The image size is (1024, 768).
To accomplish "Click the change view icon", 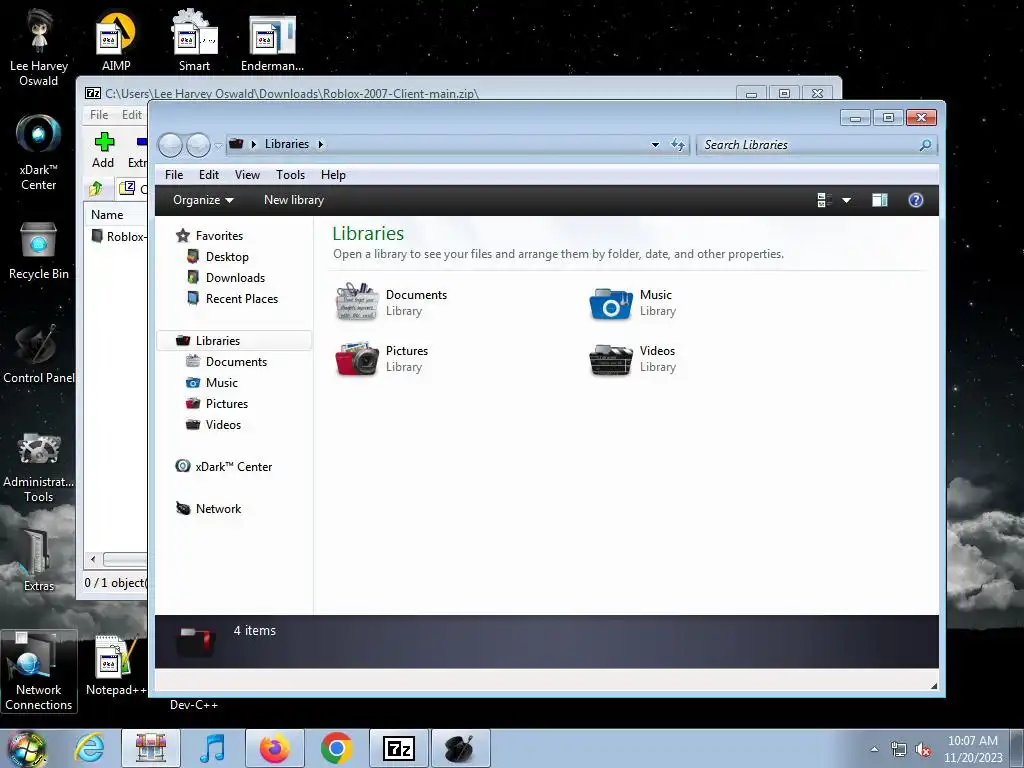I will click(824, 200).
